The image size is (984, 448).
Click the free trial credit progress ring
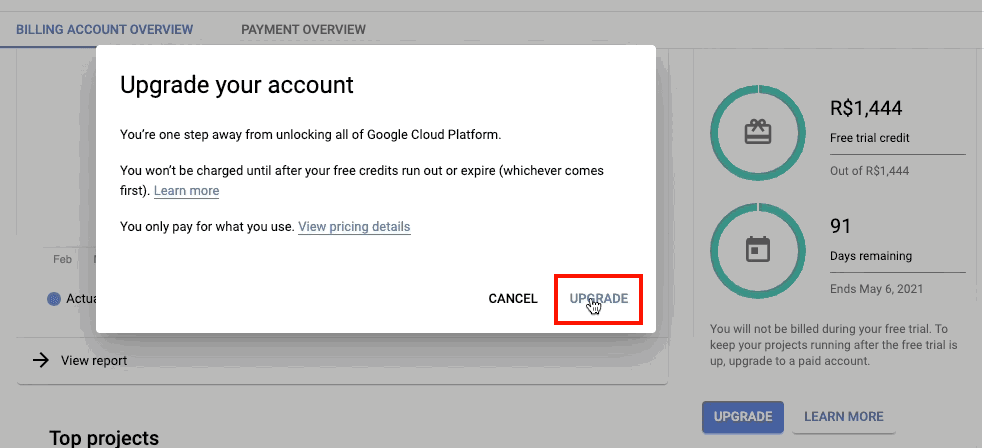(x=758, y=132)
